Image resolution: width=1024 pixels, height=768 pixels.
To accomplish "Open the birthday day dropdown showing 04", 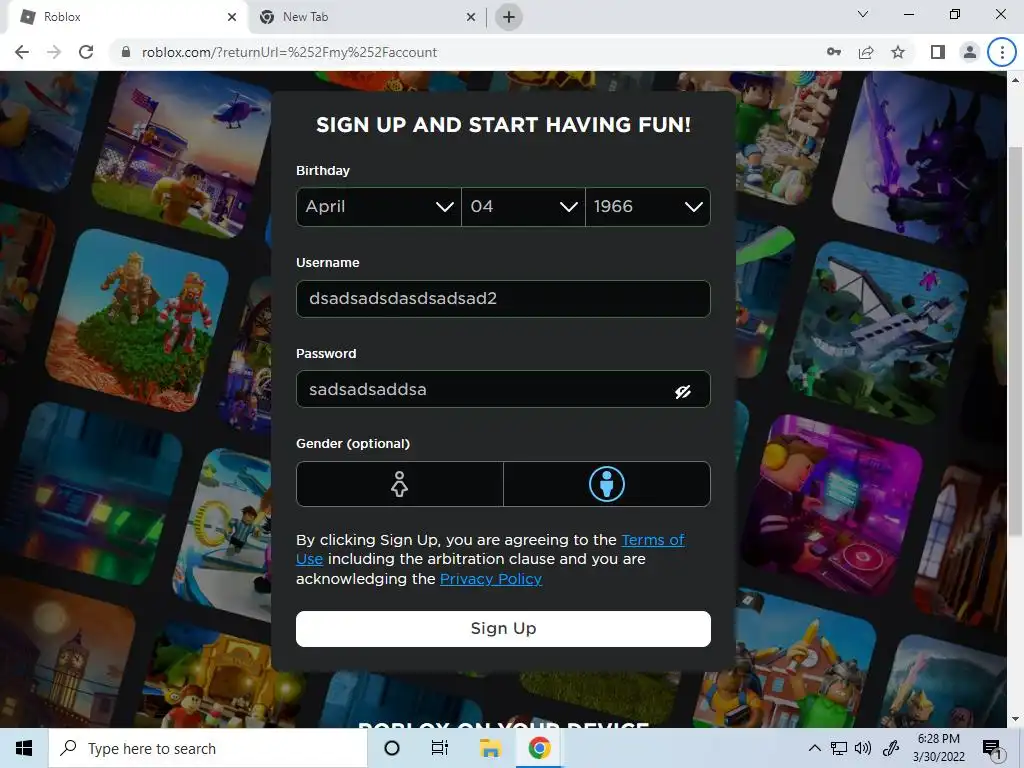I will coord(523,207).
